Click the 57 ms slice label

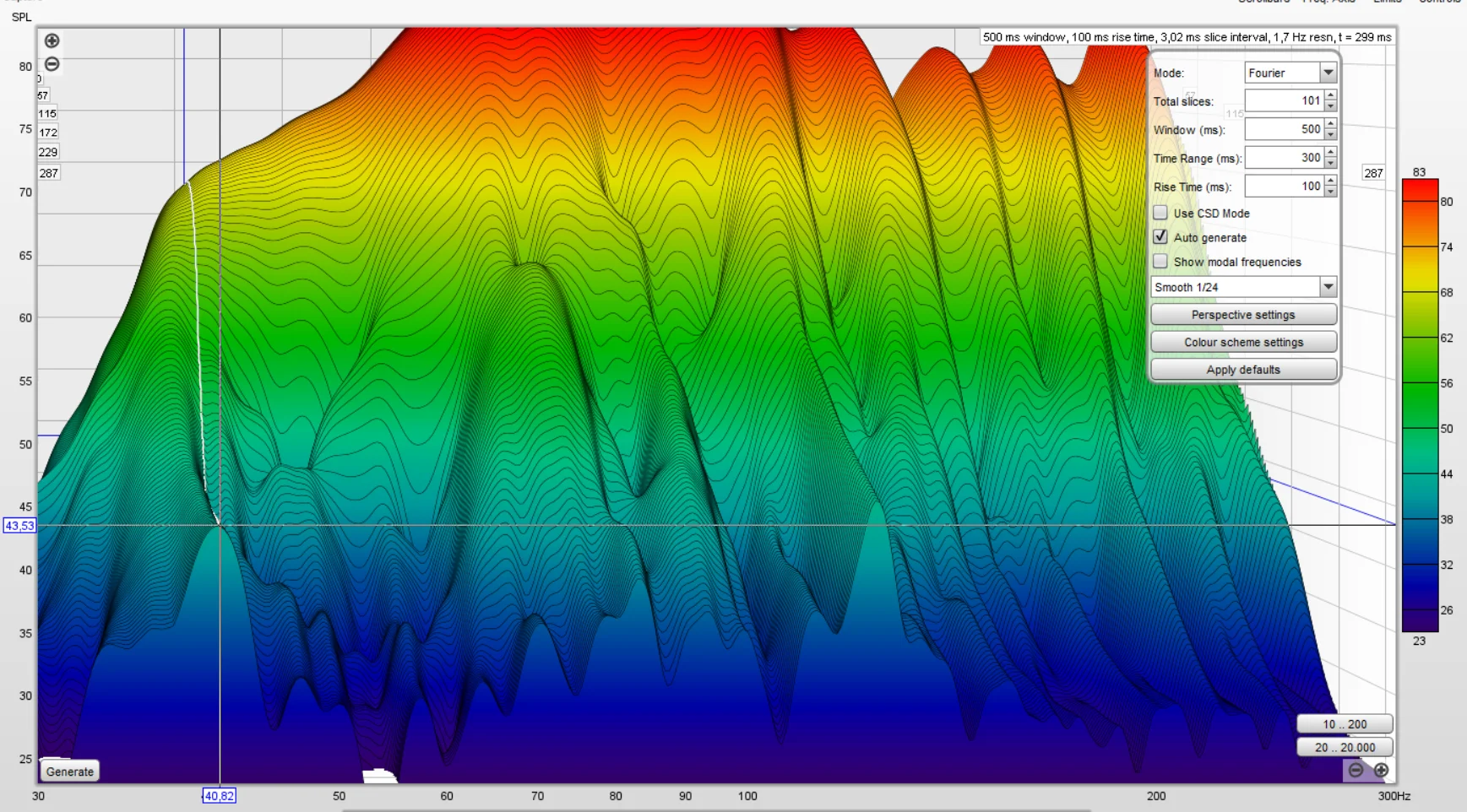click(x=43, y=95)
